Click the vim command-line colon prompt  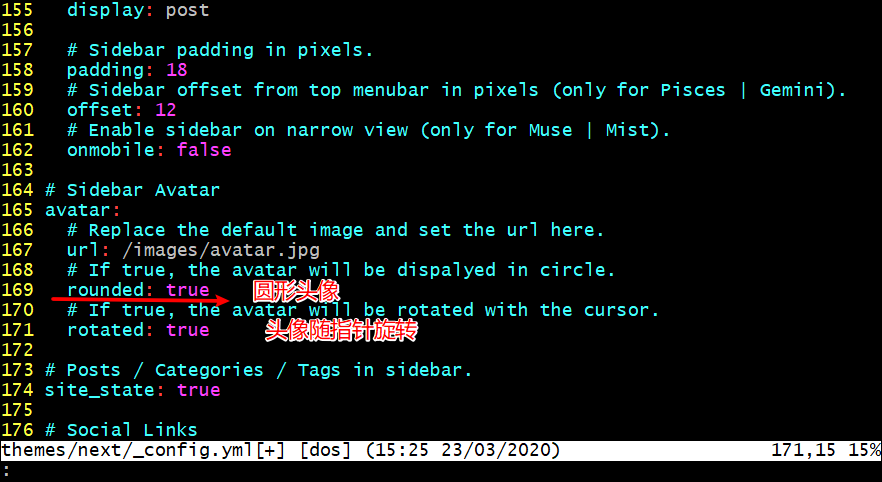[6, 470]
